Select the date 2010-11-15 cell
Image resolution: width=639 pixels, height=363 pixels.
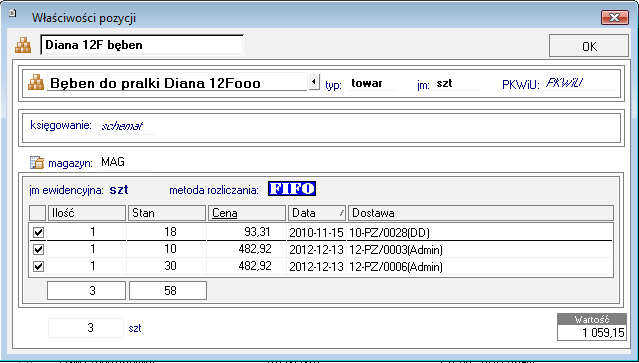click(316, 233)
